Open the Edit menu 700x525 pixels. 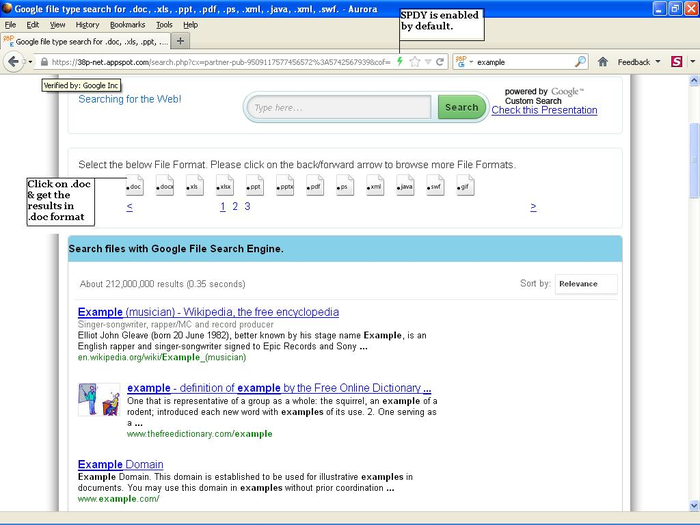pyautogui.click(x=33, y=25)
